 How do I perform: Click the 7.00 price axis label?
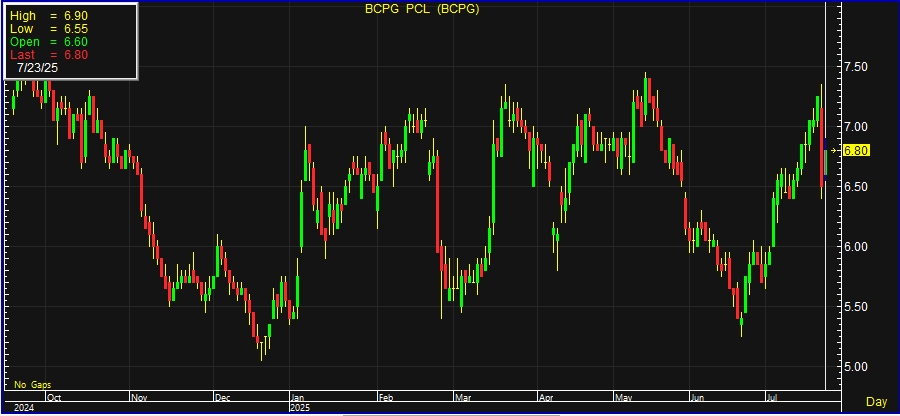856,127
